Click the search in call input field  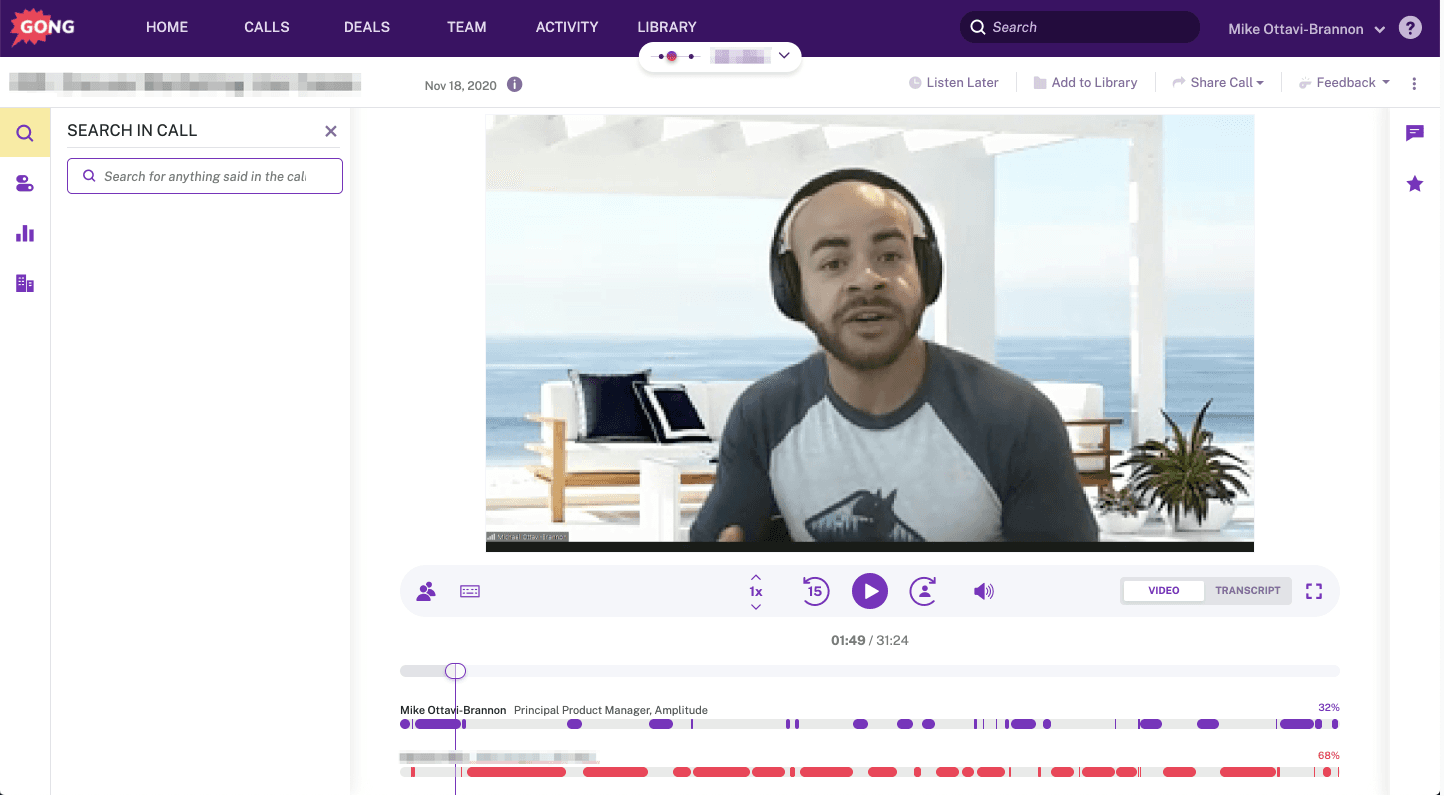click(205, 176)
